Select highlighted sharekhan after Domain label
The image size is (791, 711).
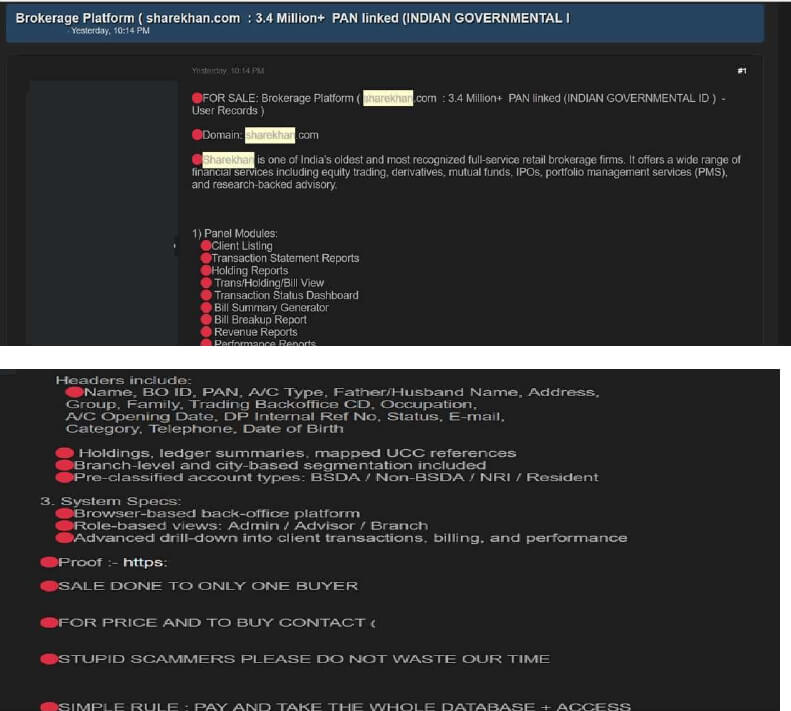[x=270, y=135]
